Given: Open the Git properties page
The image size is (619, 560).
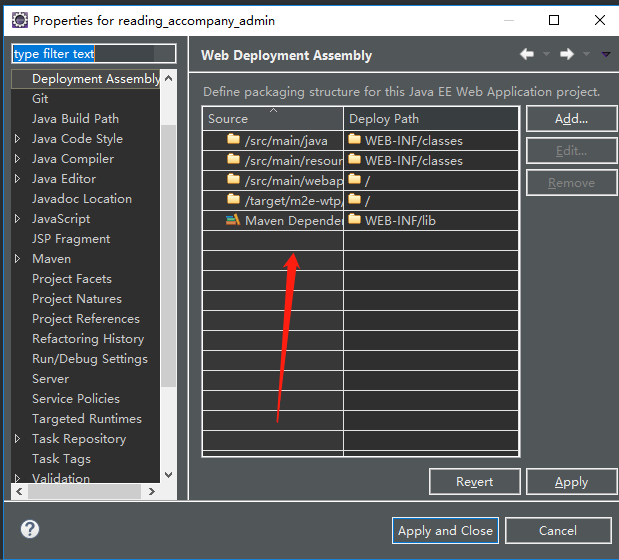Looking at the screenshot, I should [x=40, y=99].
